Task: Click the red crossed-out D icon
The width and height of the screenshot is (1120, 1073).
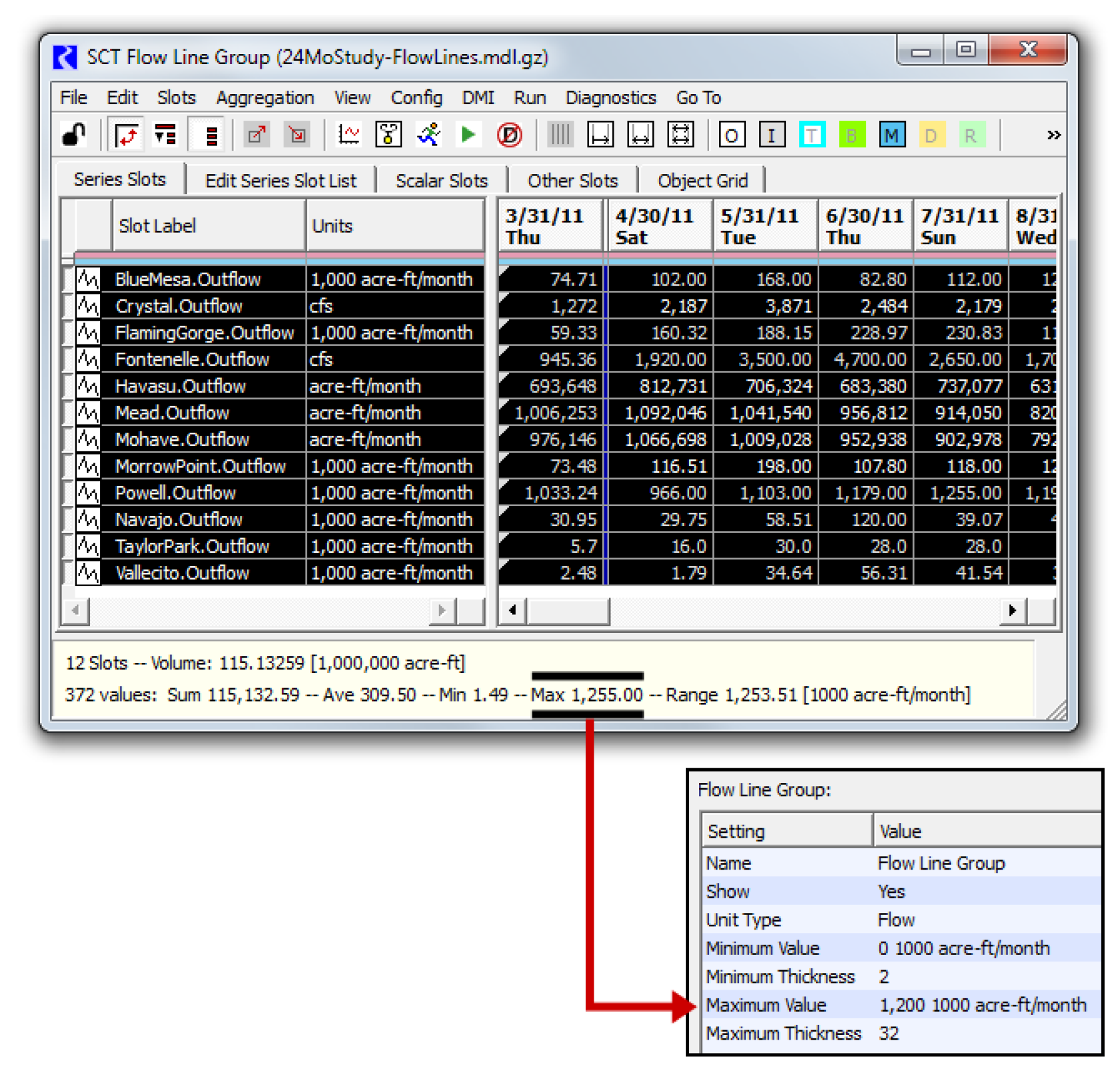Action: point(509,135)
